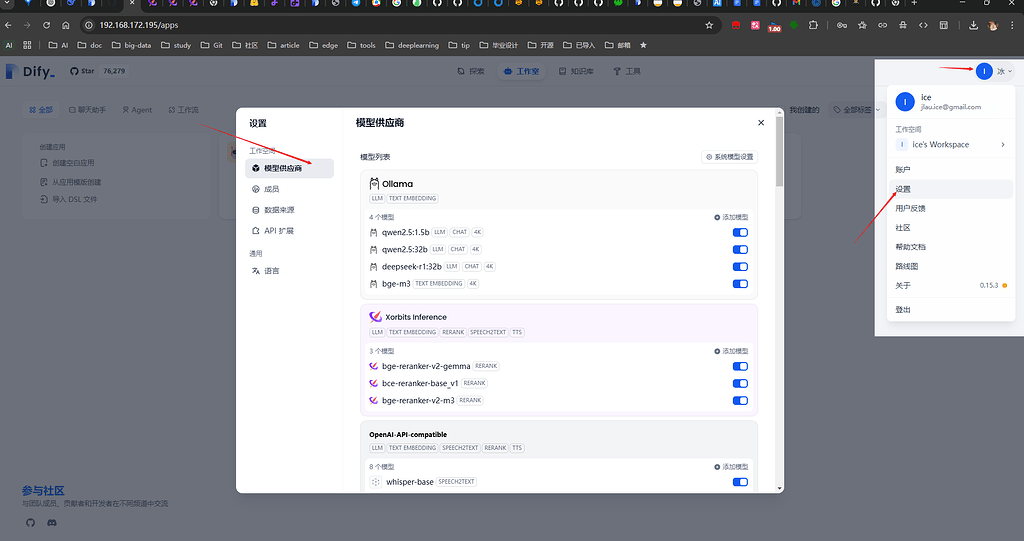The height and width of the screenshot is (541, 1024).
Task: Import DSL file
Action: [x=69, y=199]
